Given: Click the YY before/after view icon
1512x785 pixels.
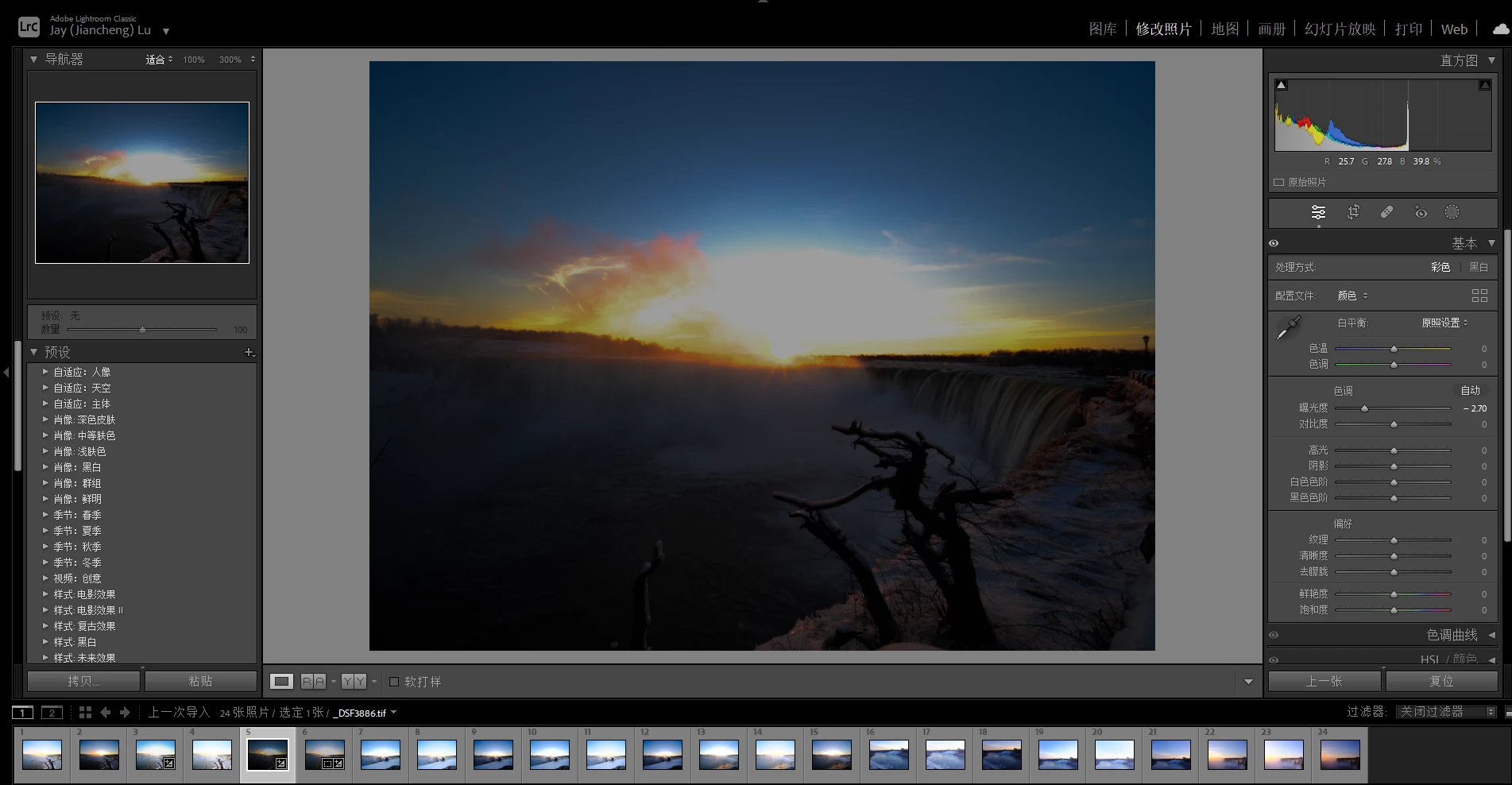Looking at the screenshot, I should (x=354, y=682).
